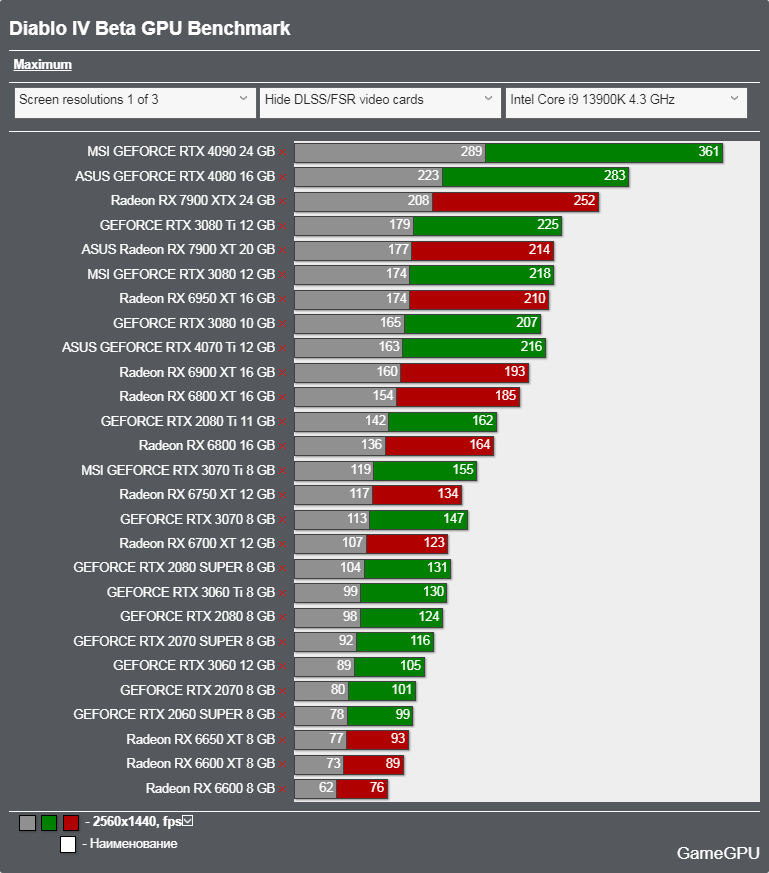Remove GEFORCE RTX 2070 8 GB via x
This screenshot has height=873, width=769.
coord(283,691)
